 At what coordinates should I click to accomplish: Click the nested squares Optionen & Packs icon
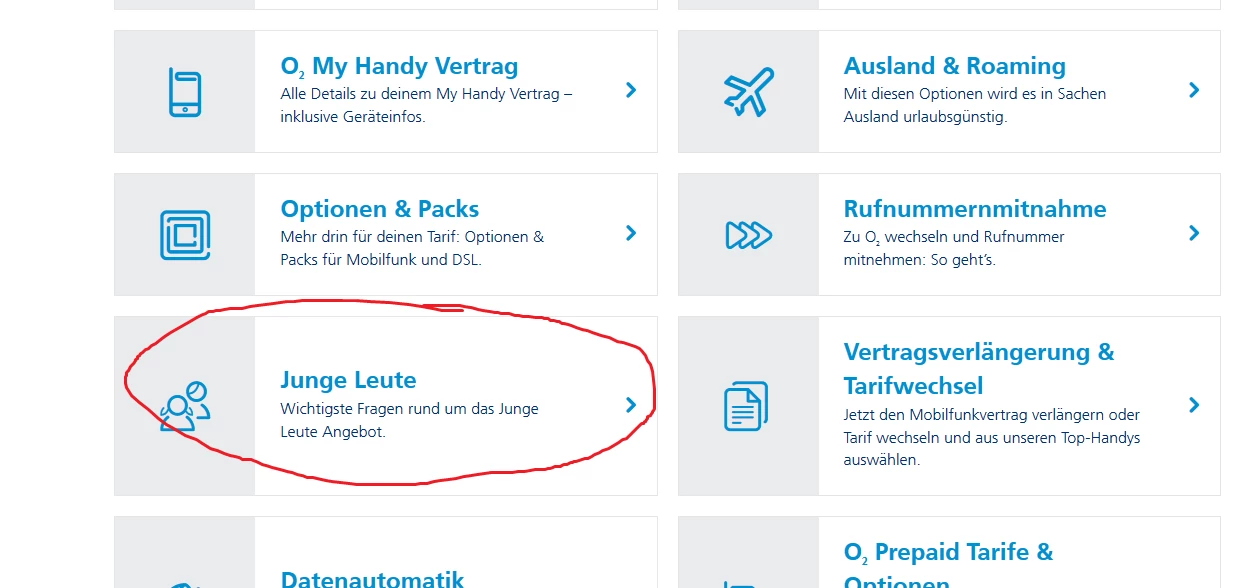pos(185,235)
